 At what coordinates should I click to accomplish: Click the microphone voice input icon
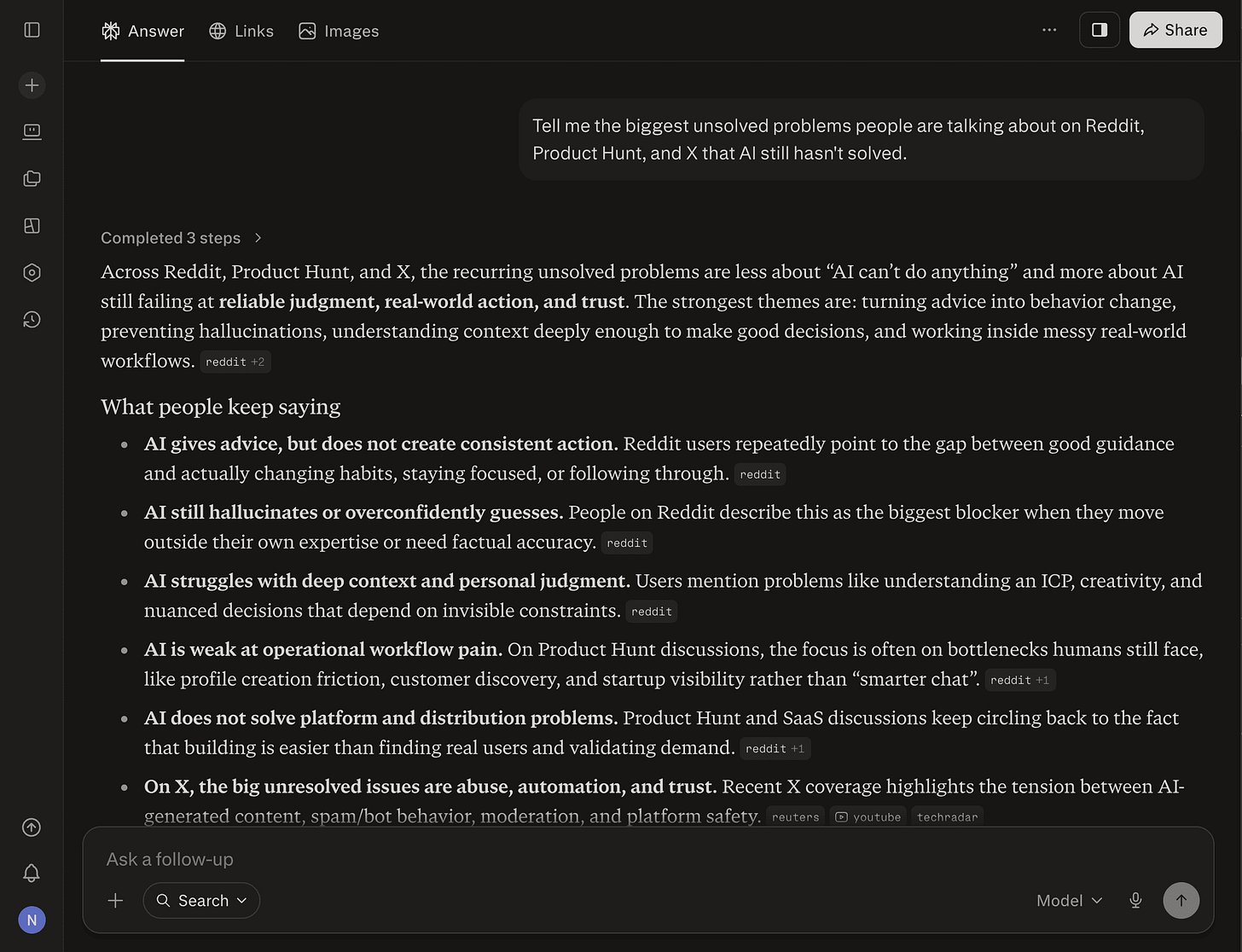point(1135,900)
